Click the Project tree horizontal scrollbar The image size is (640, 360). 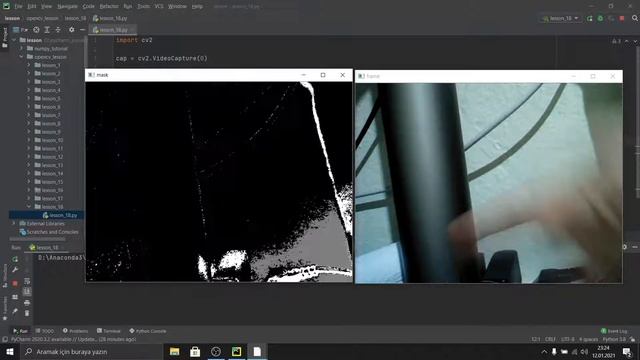click(38, 239)
